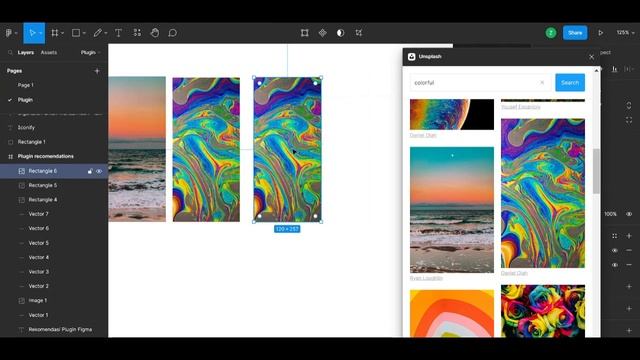Image resolution: width=640 pixels, height=360 pixels.
Task: Open the Frame tool dropdown arrow
Action: click(x=62, y=33)
